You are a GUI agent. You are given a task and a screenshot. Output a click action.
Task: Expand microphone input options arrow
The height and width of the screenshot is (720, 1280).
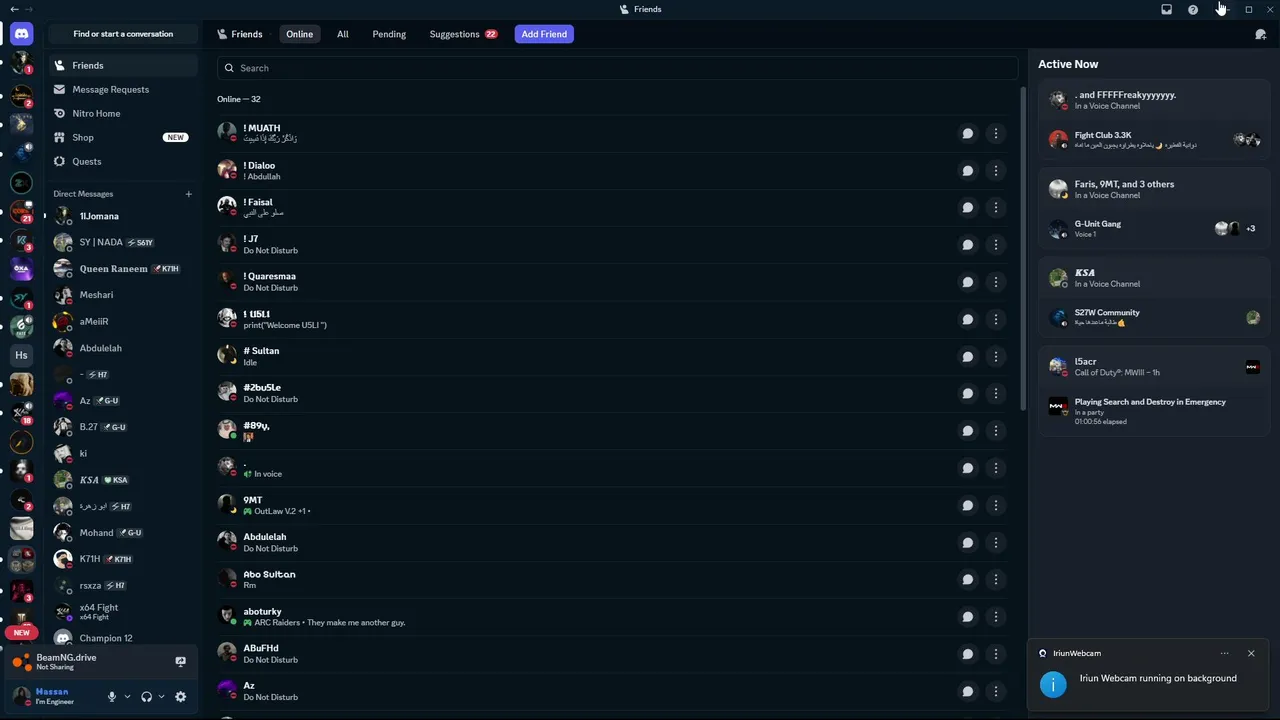127,697
